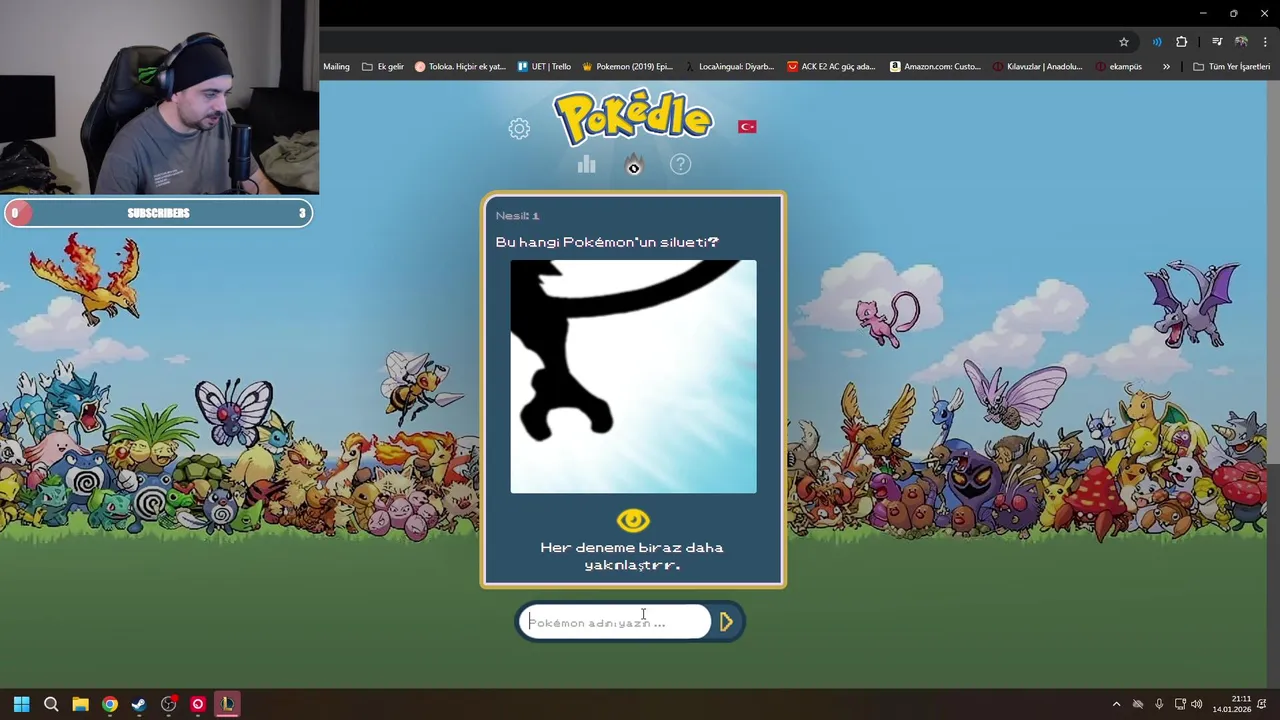This screenshot has width=1280, height=720.
Task: Open the red circular app in taskbar
Action: [x=198, y=704]
